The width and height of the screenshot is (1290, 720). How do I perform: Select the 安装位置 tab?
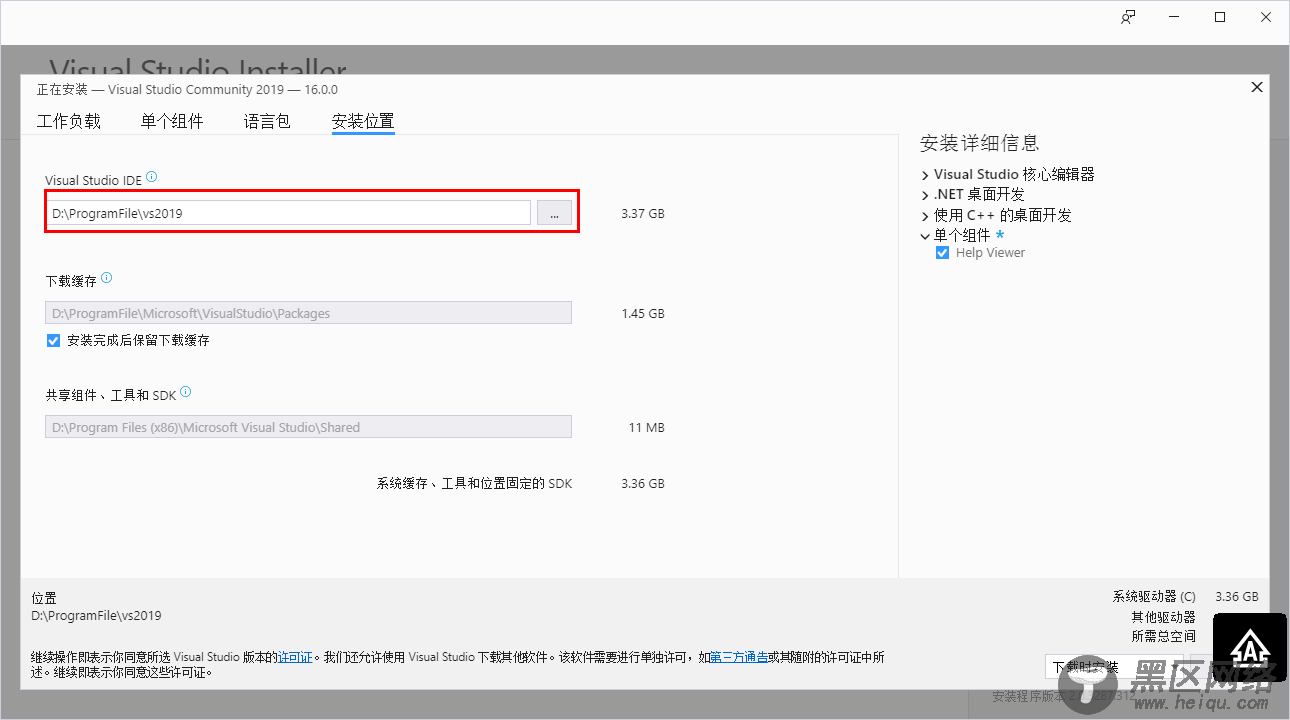(x=363, y=121)
